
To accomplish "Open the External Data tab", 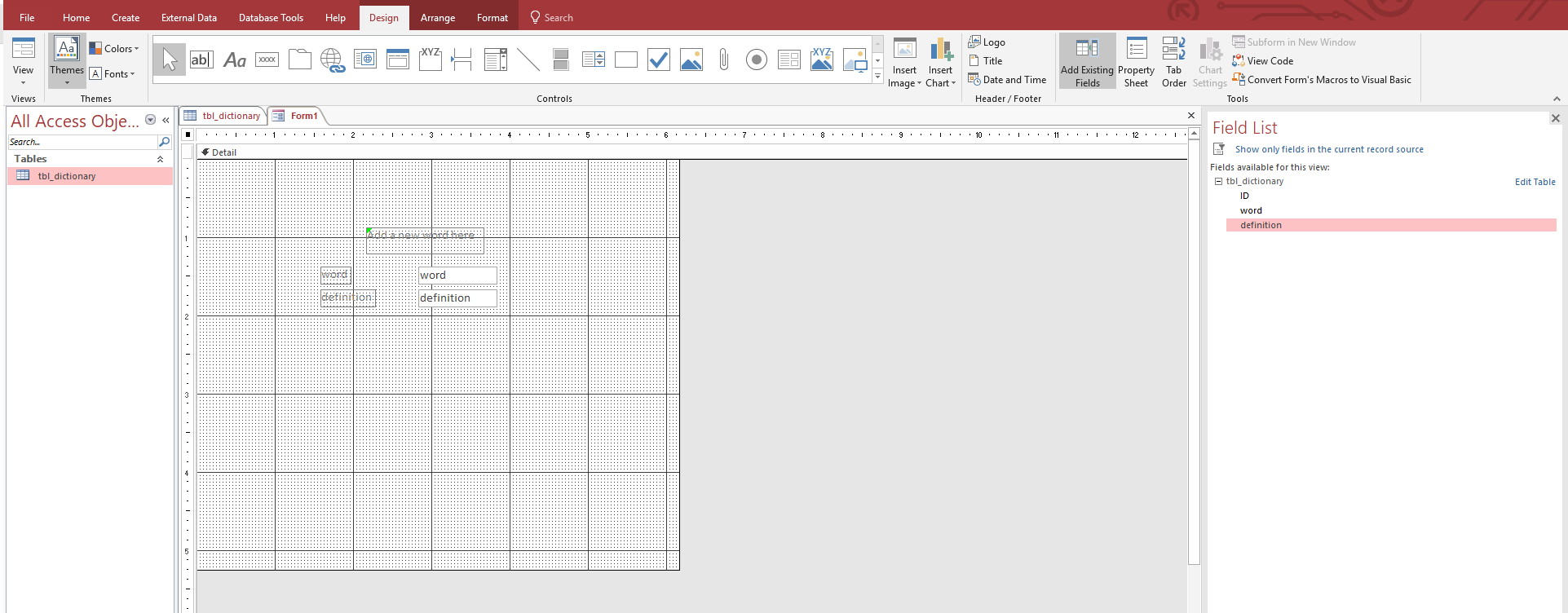I will point(189,17).
